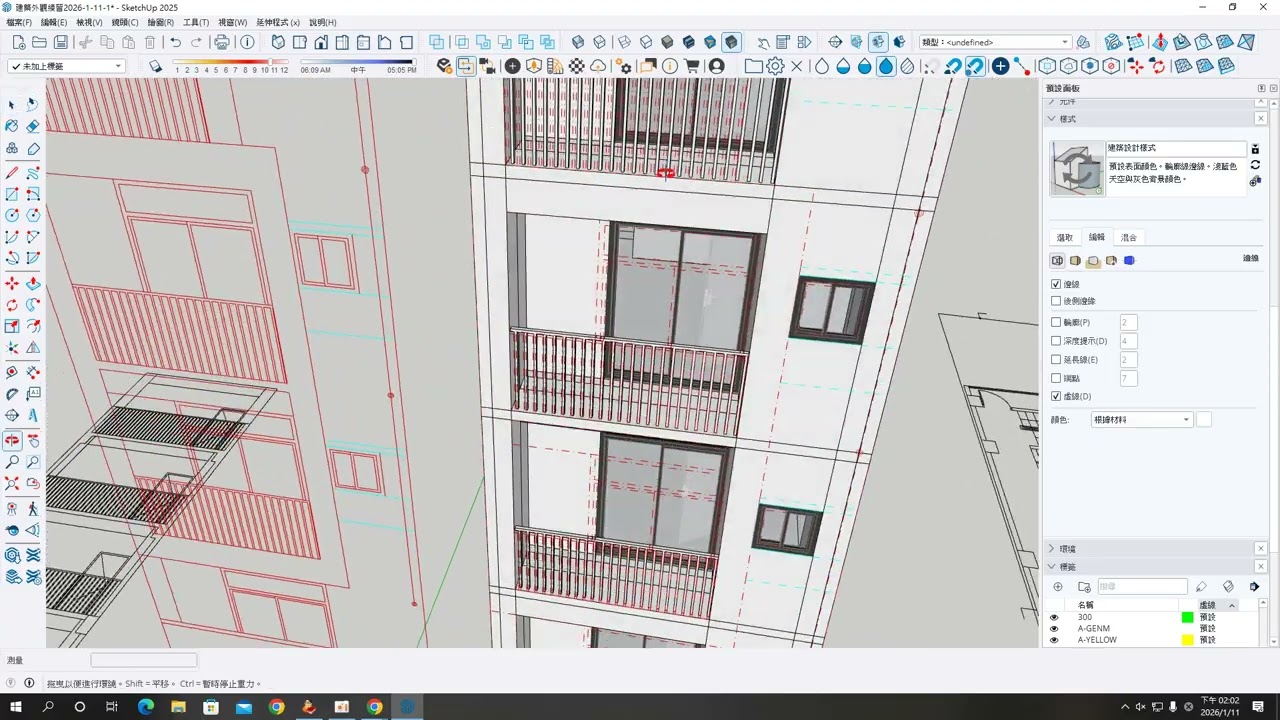Screen dimensions: 1280x720
Task: Select the Move tool
Action: coord(12,284)
